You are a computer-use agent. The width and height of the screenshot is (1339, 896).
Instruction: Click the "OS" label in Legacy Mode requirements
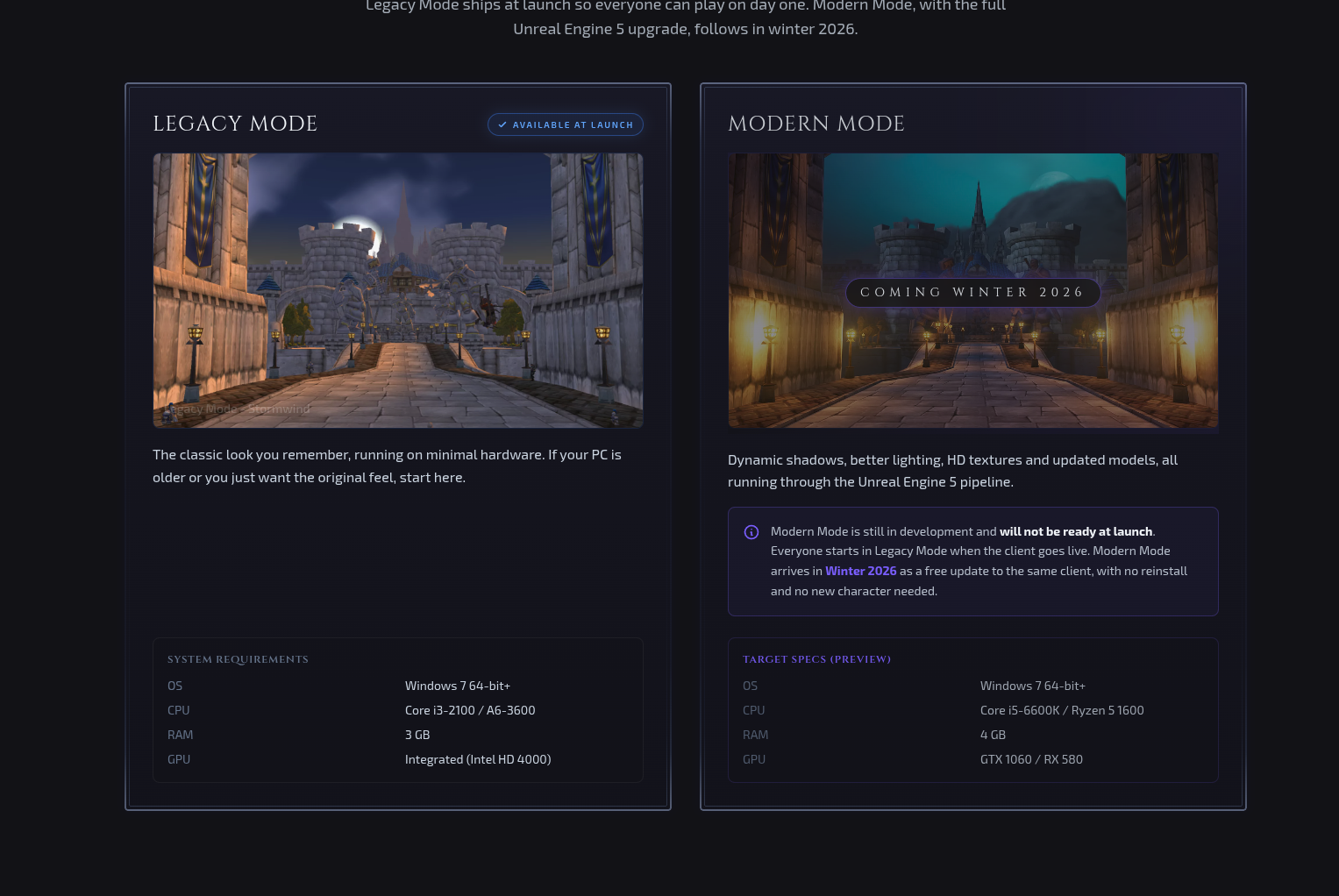point(175,686)
